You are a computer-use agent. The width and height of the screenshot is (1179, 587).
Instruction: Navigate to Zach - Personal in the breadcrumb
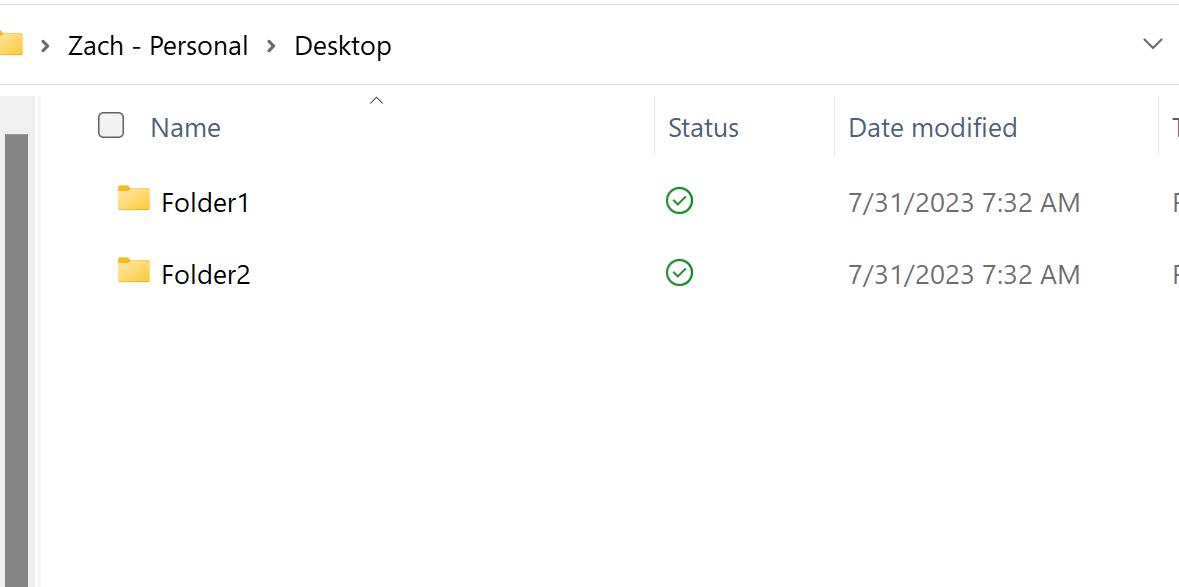(158, 45)
